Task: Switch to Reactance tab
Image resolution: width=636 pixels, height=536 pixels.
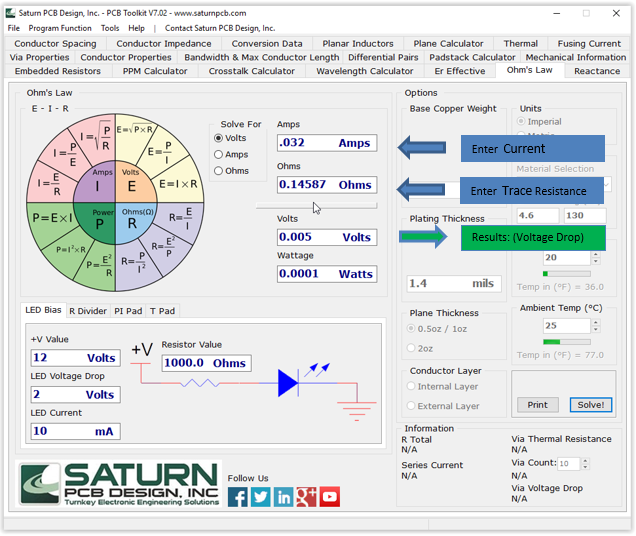Action: (597, 71)
